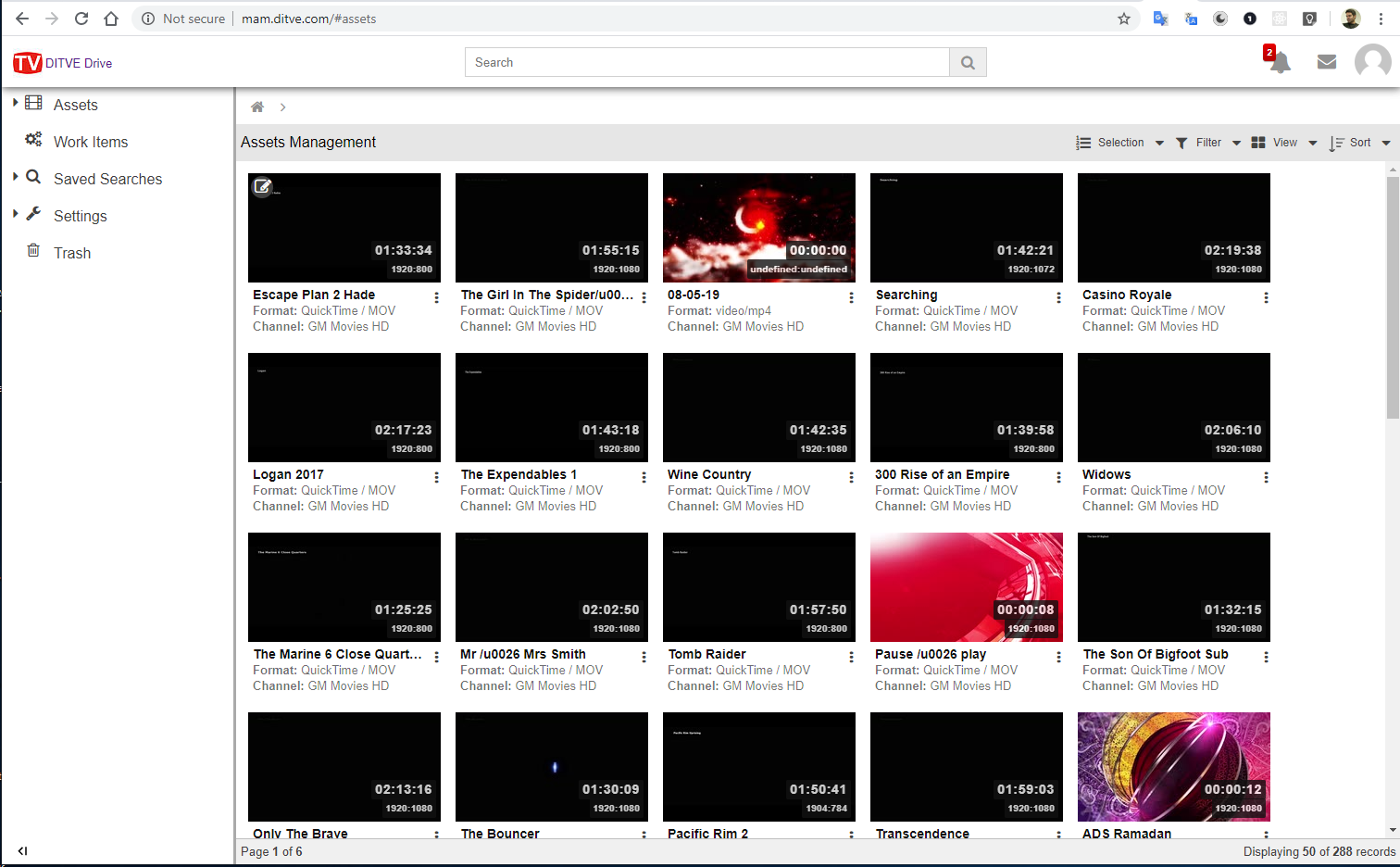Open options menu for 300 Rise of an Empire
Screen dimensions: 1400x867
[x=1058, y=477]
